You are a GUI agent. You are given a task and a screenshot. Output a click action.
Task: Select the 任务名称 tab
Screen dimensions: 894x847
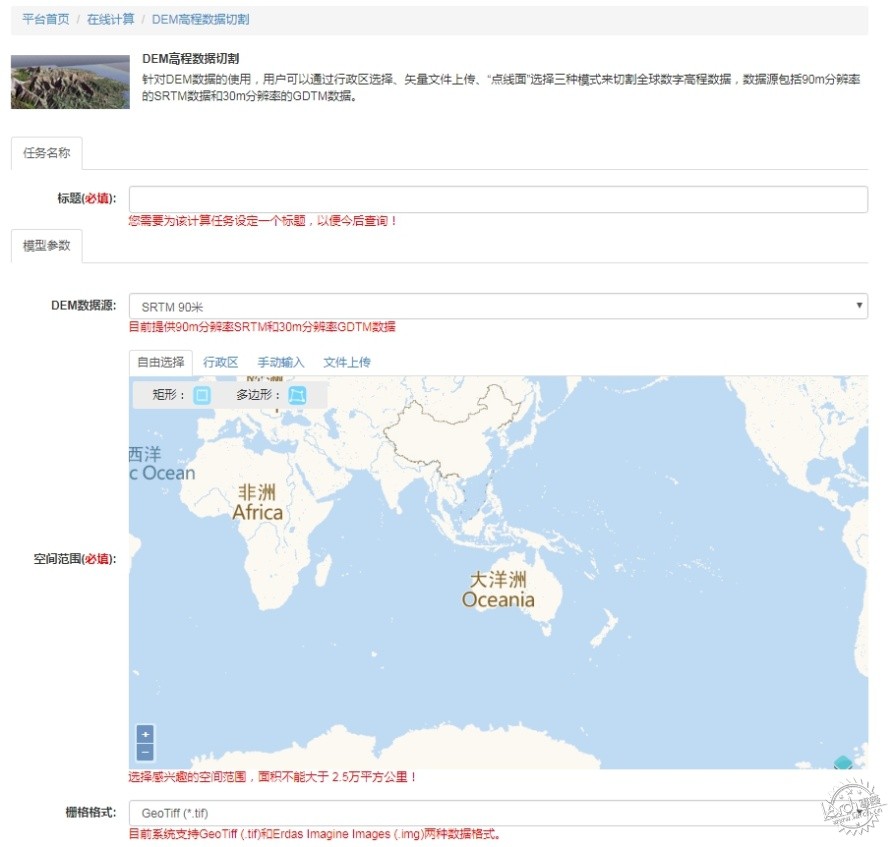(x=47, y=153)
